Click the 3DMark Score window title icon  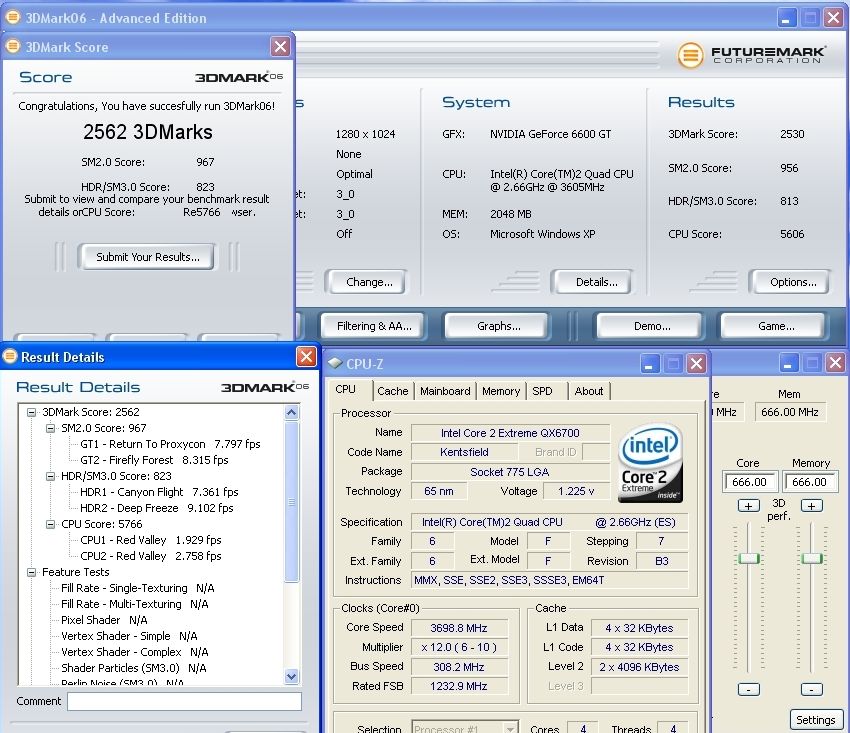click(13, 47)
